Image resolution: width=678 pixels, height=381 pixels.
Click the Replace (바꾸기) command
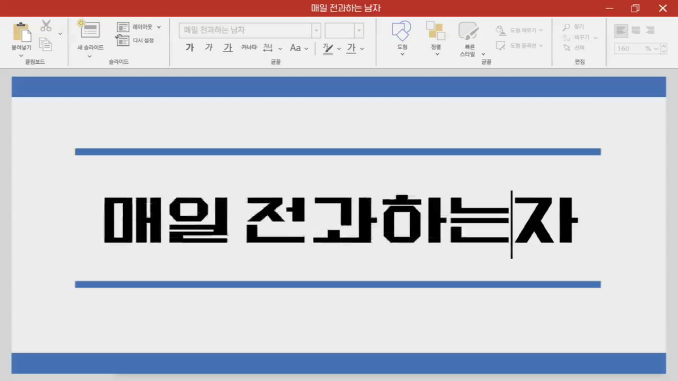pyautogui.click(x=575, y=38)
